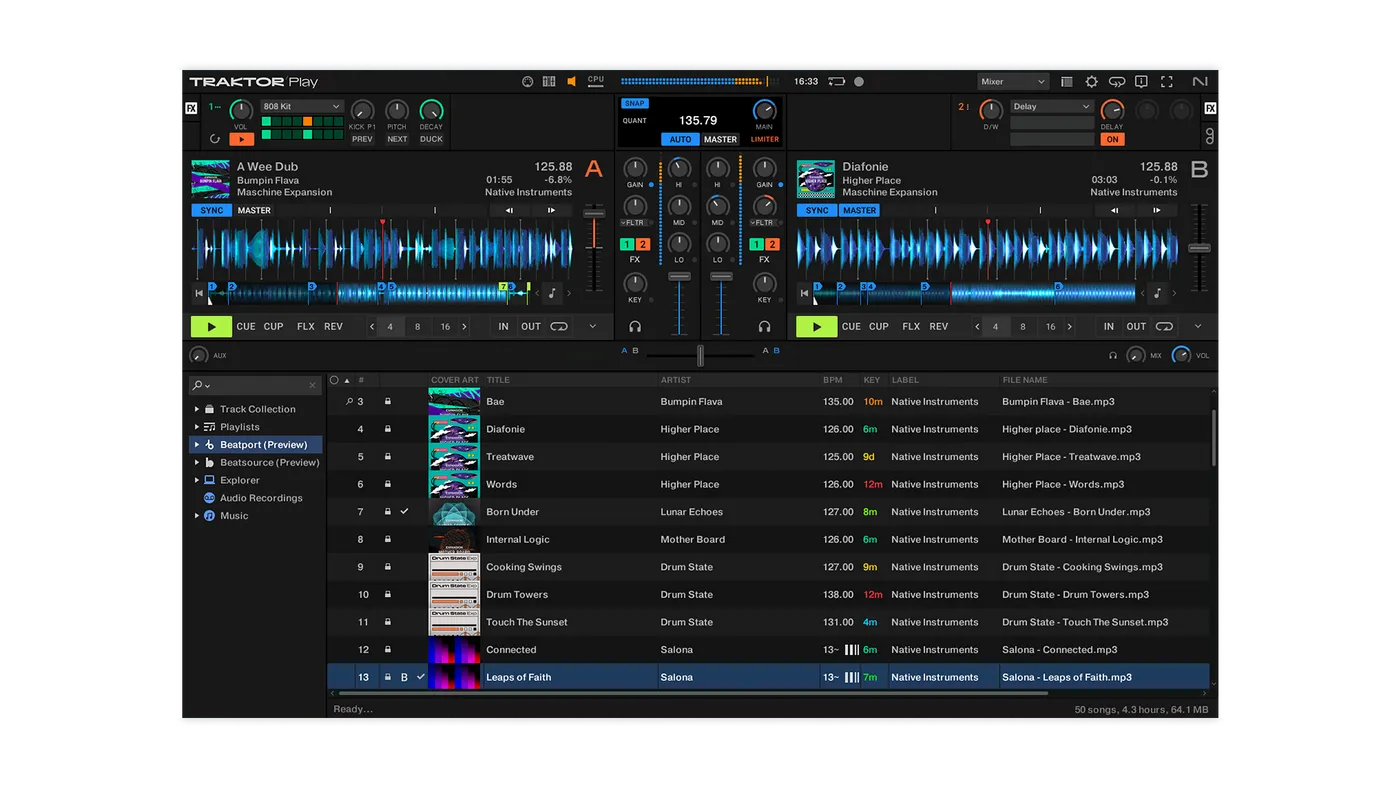Screen dimensions: 1400x788
Task: Enable headphone cue for Deck A channel
Action: click(635, 327)
